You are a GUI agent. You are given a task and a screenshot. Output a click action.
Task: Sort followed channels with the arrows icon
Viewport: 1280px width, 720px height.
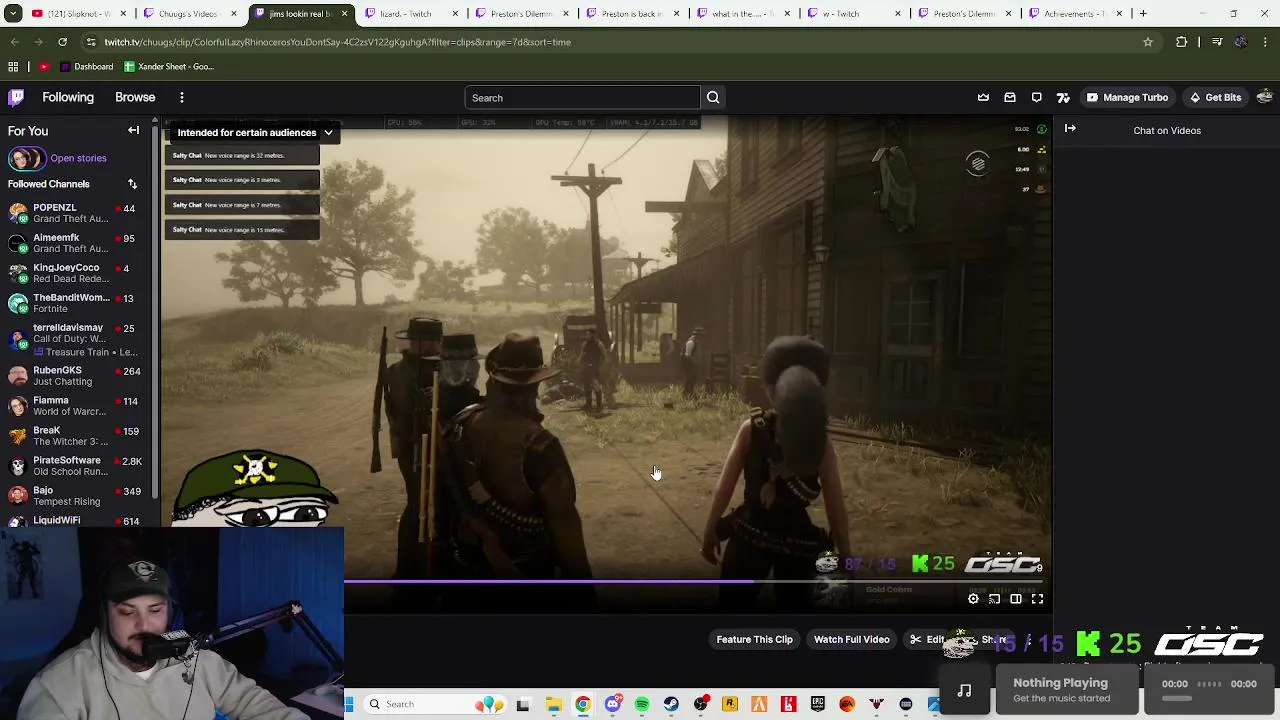point(132,184)
